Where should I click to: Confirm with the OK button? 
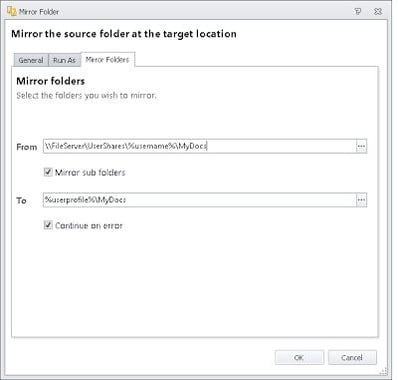[299, 357]
